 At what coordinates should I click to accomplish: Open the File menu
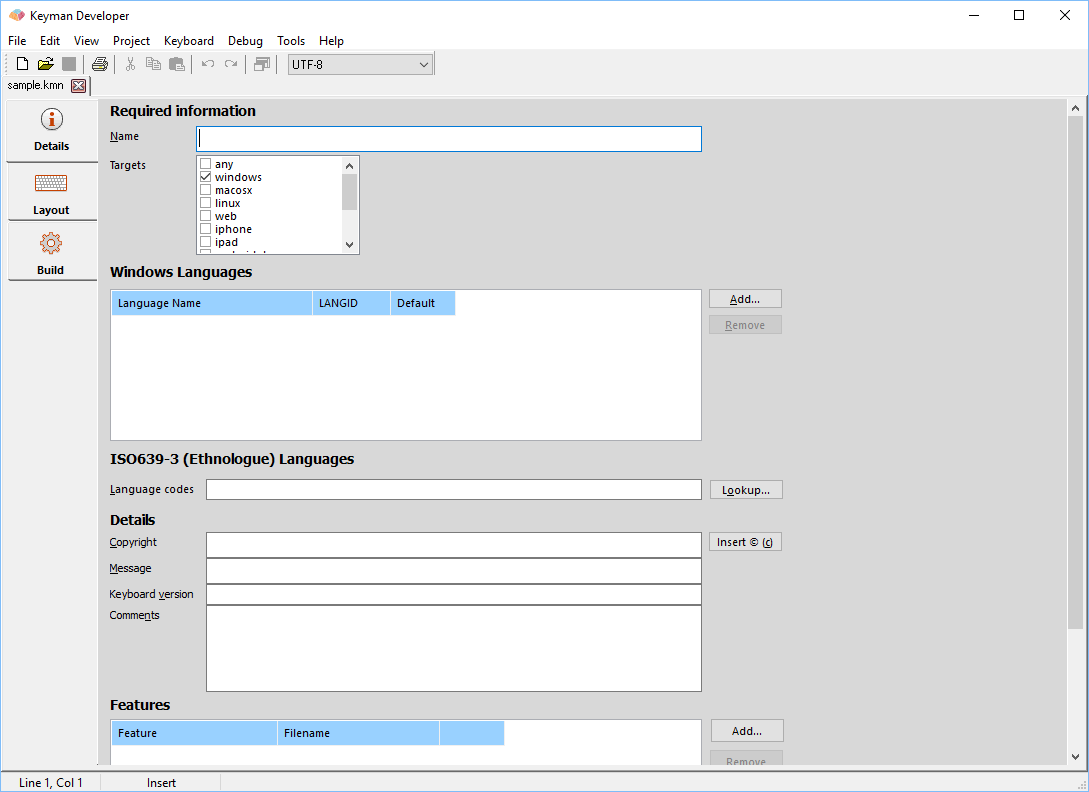17,41
